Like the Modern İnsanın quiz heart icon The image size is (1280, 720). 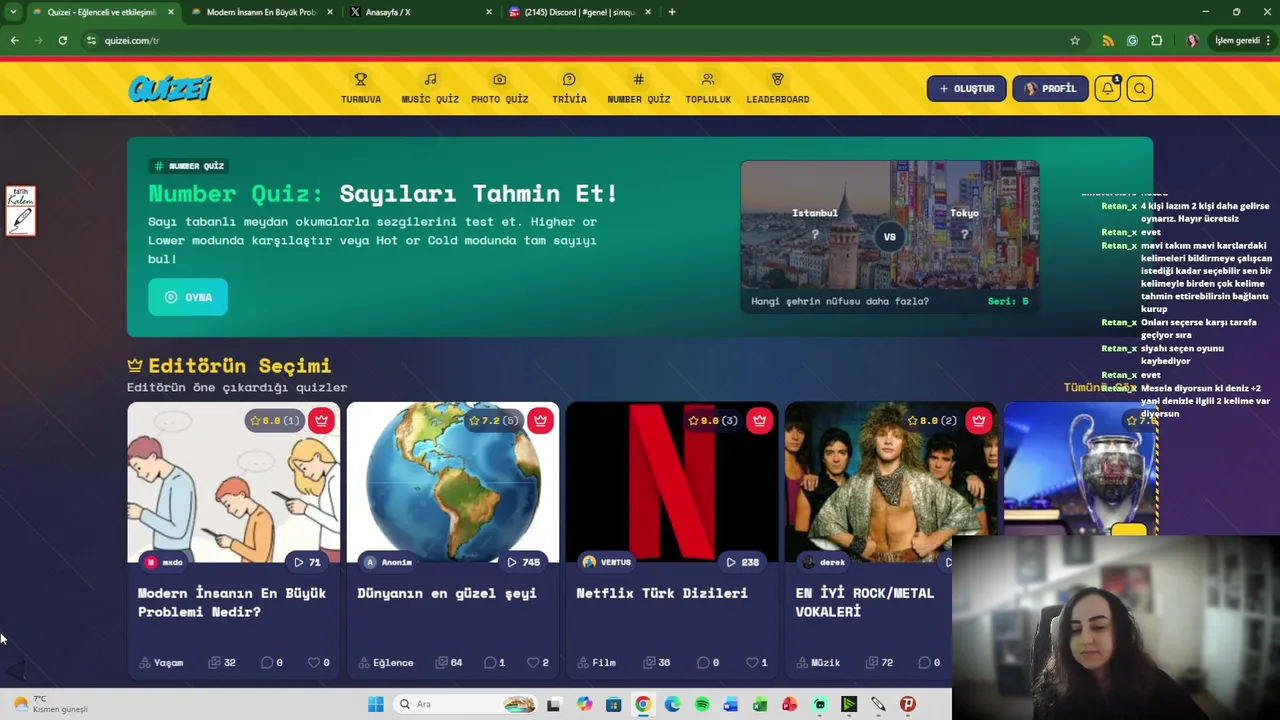pos(314,662)
